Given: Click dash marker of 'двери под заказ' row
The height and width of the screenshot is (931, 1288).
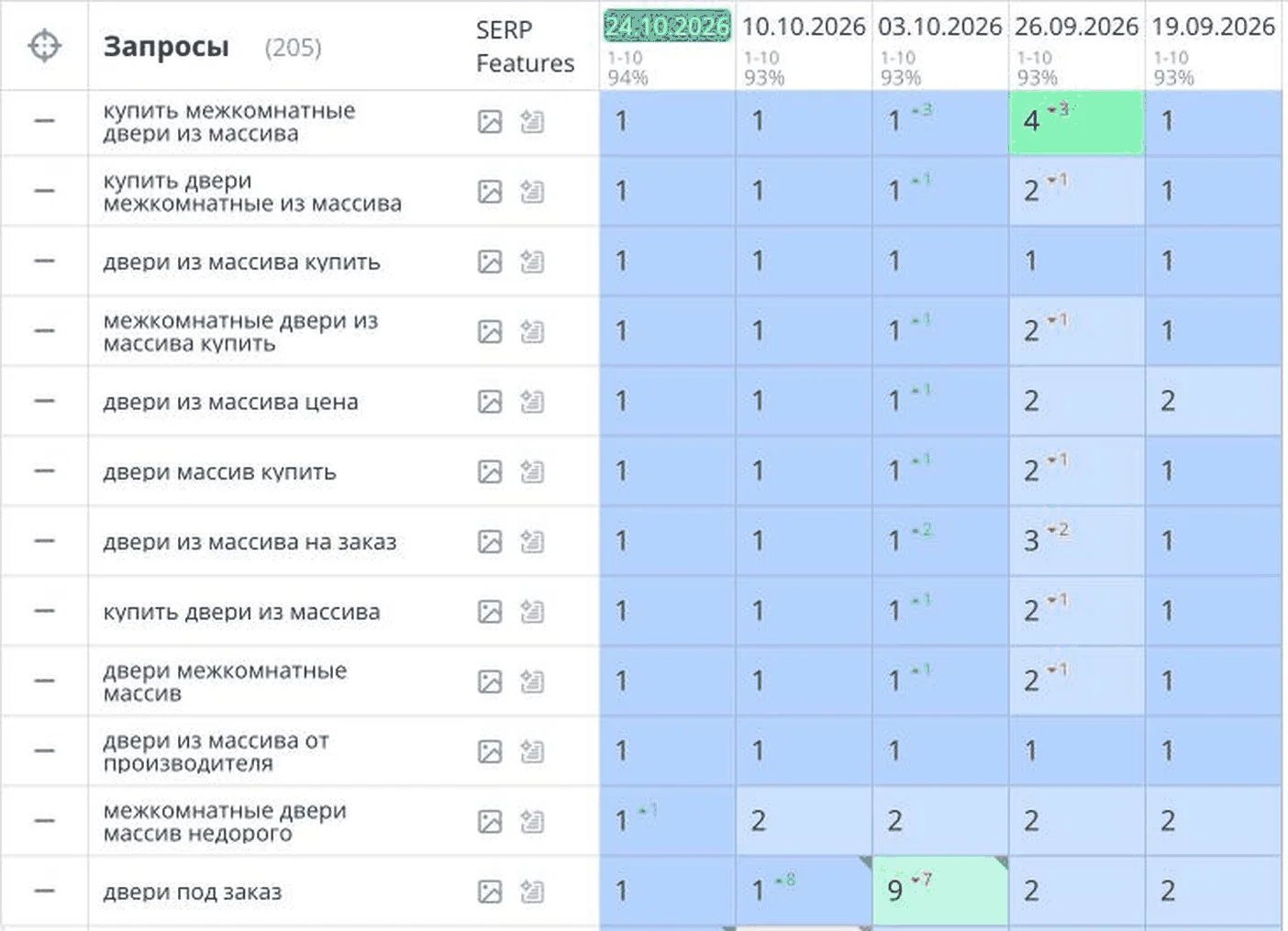Looking at the screenshot, I should (x=44, y=891).
